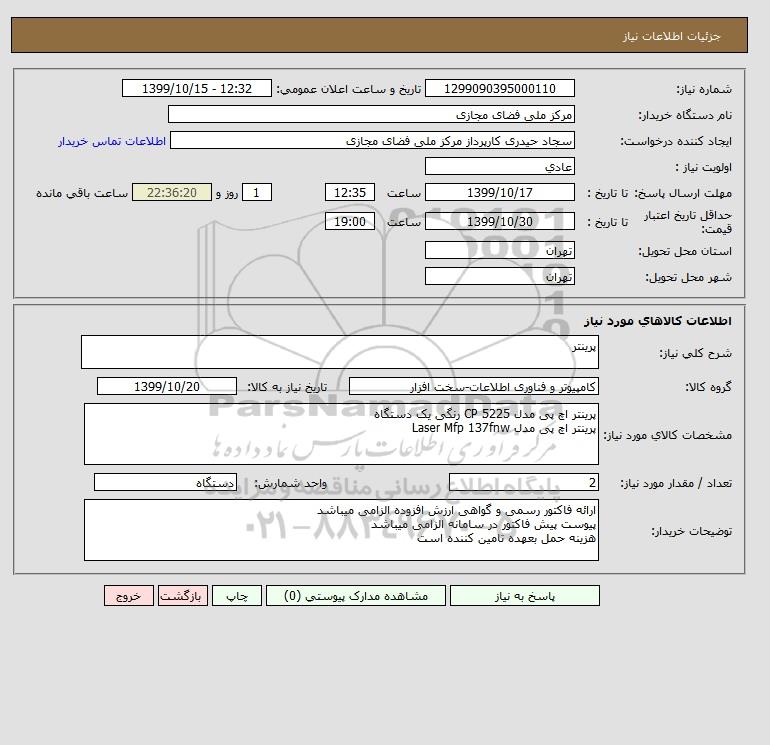Click the مهلت ارسال پاسخ label
770x745 pixels.
(x=682, y=193)
